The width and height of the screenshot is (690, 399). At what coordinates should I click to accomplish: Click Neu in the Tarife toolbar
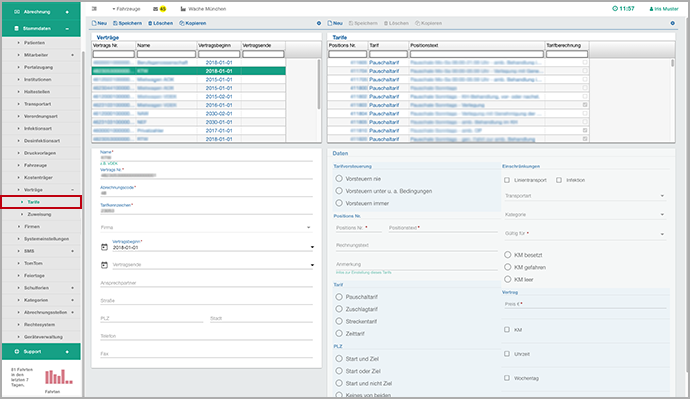[x=335, y=23]
